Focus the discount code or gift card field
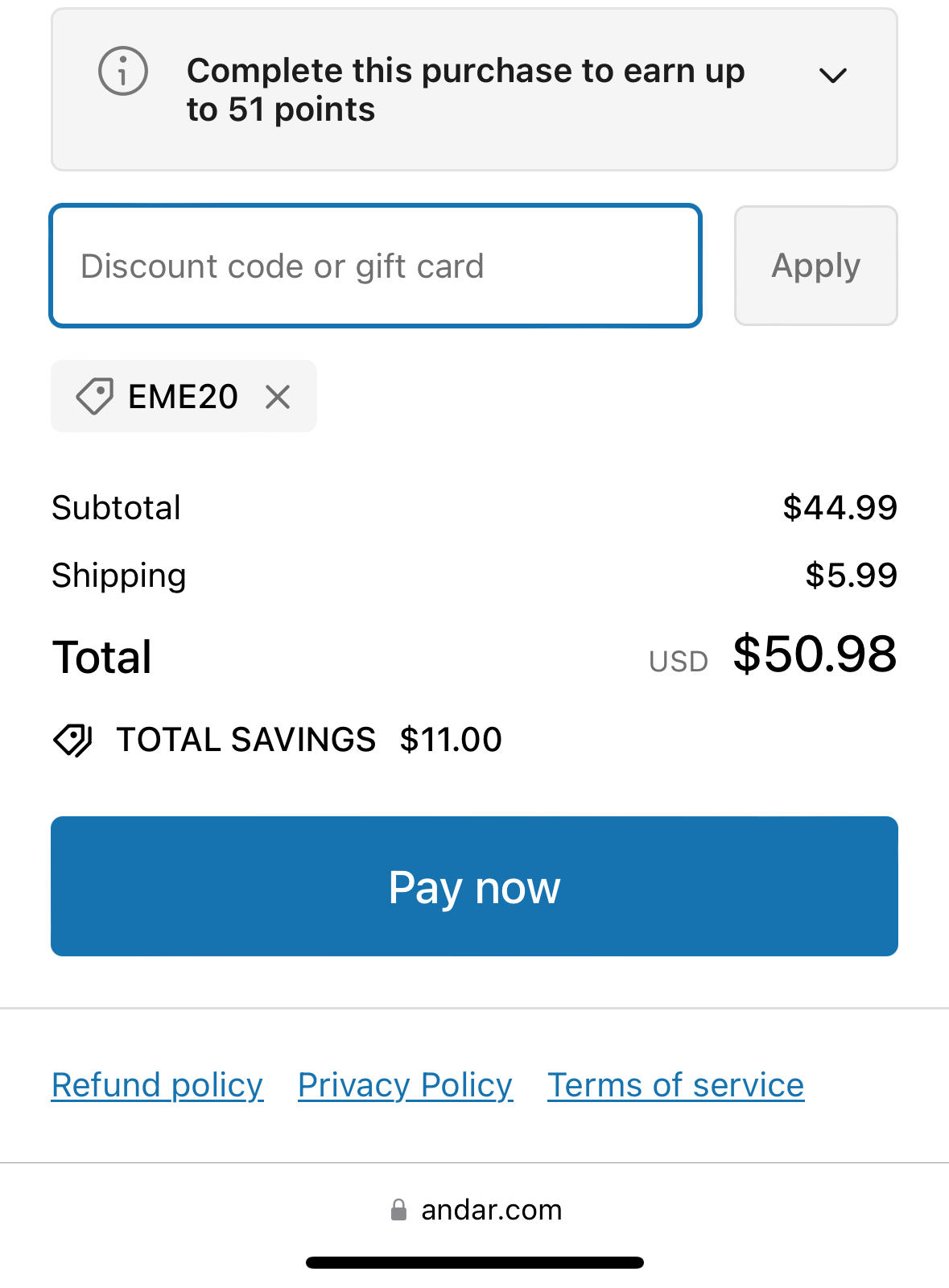Screen dimensions: 949x1288 click(x=375, y=266)
